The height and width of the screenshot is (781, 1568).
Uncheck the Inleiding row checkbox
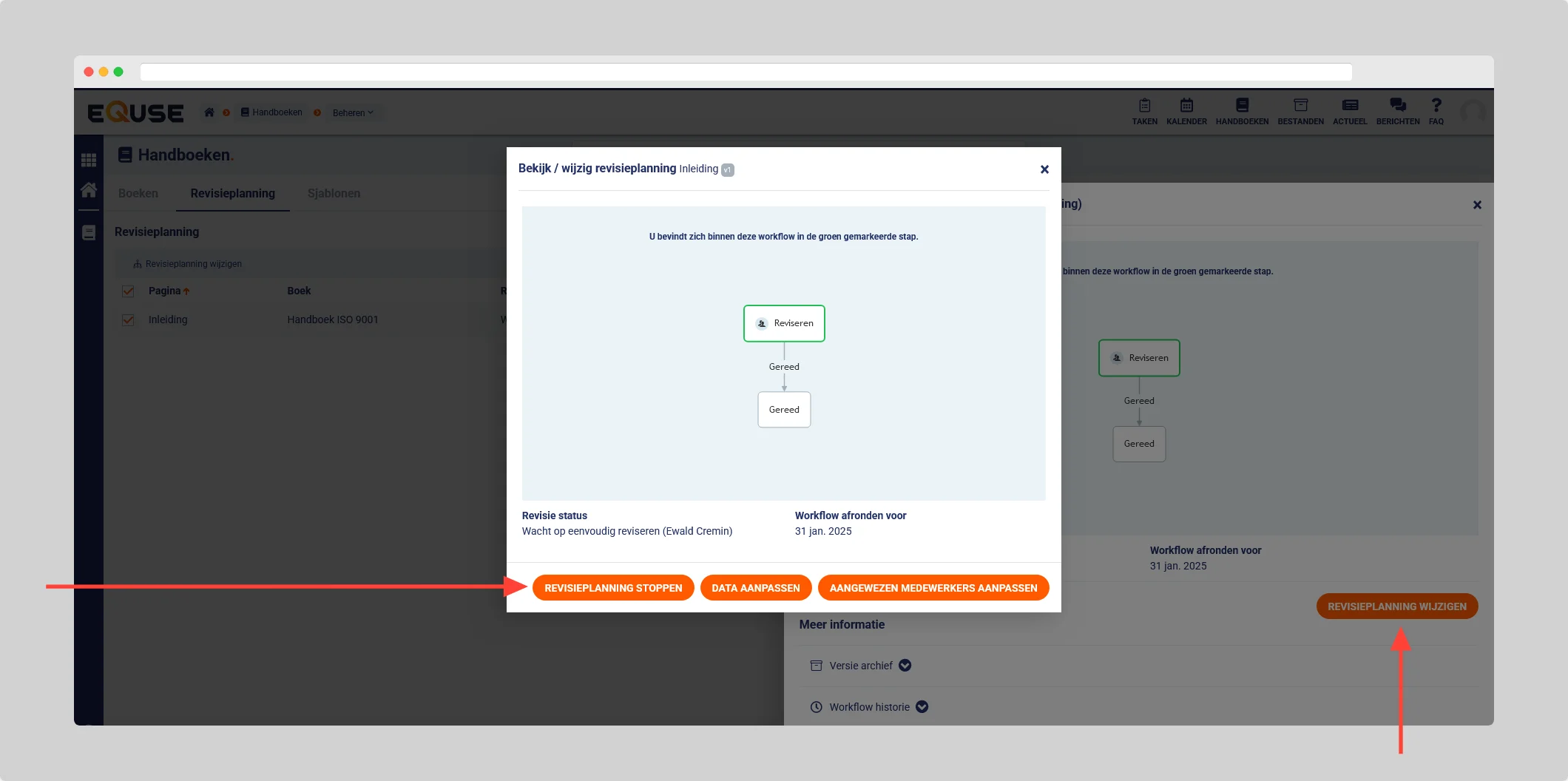point(128,320)
